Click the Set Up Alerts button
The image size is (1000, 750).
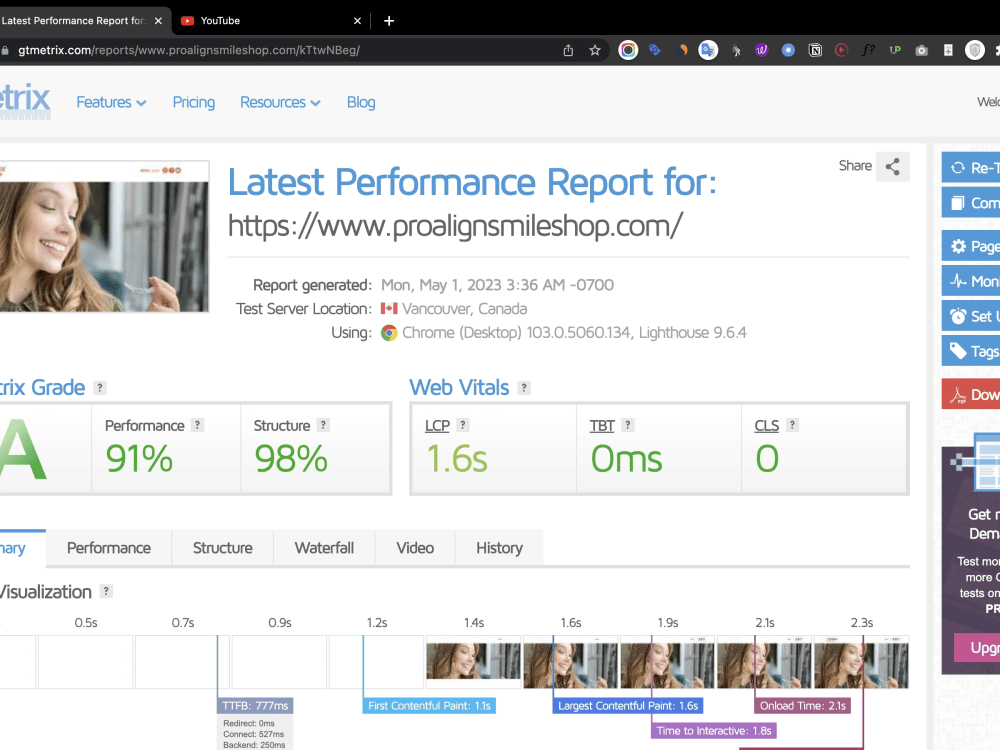[x=971, y=316]
